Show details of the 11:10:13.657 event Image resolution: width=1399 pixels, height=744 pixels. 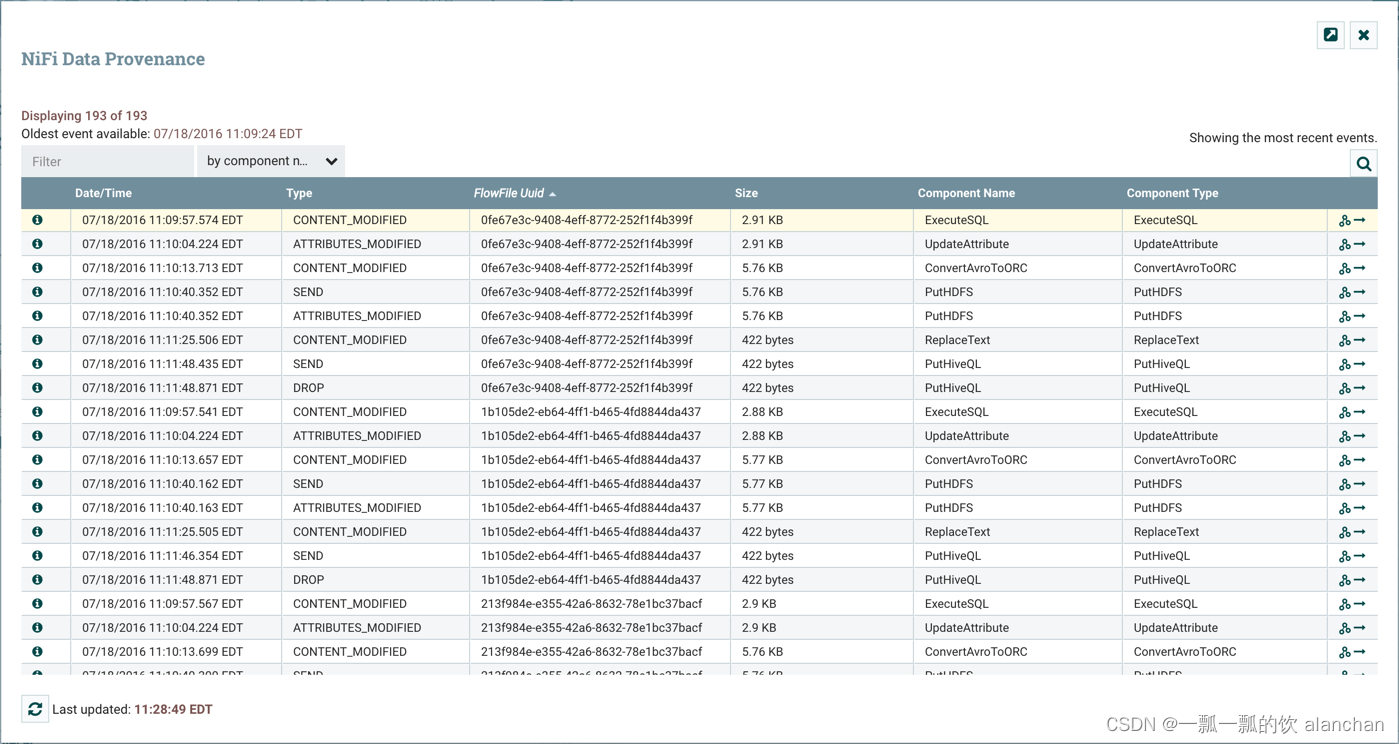click(x=37, y=460)
